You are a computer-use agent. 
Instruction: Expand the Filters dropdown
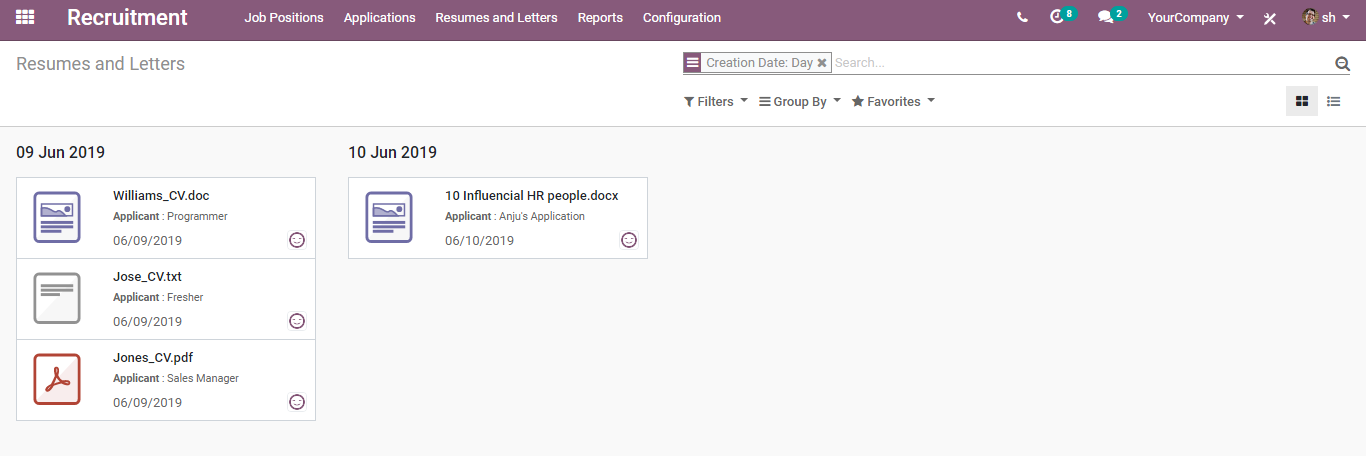[716, 102]
